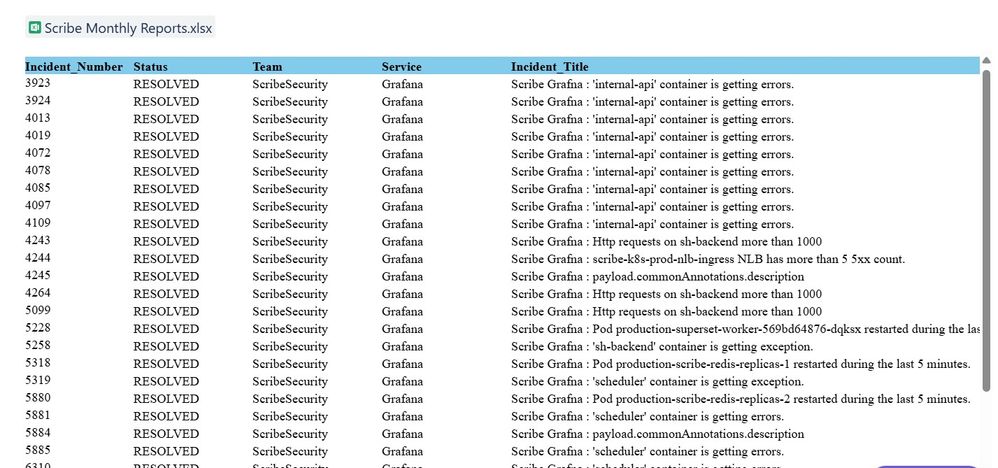Click the vertical scrollbar thumb of the table

(986, 229)
